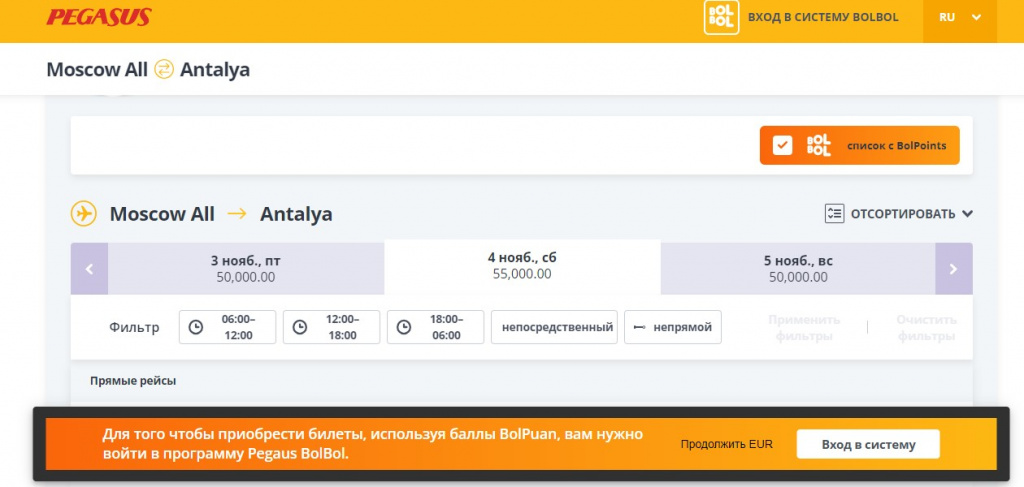Click the airplane icon beside Moscow All
This screenshot has width=1024, height=487.
pos(83,214)
